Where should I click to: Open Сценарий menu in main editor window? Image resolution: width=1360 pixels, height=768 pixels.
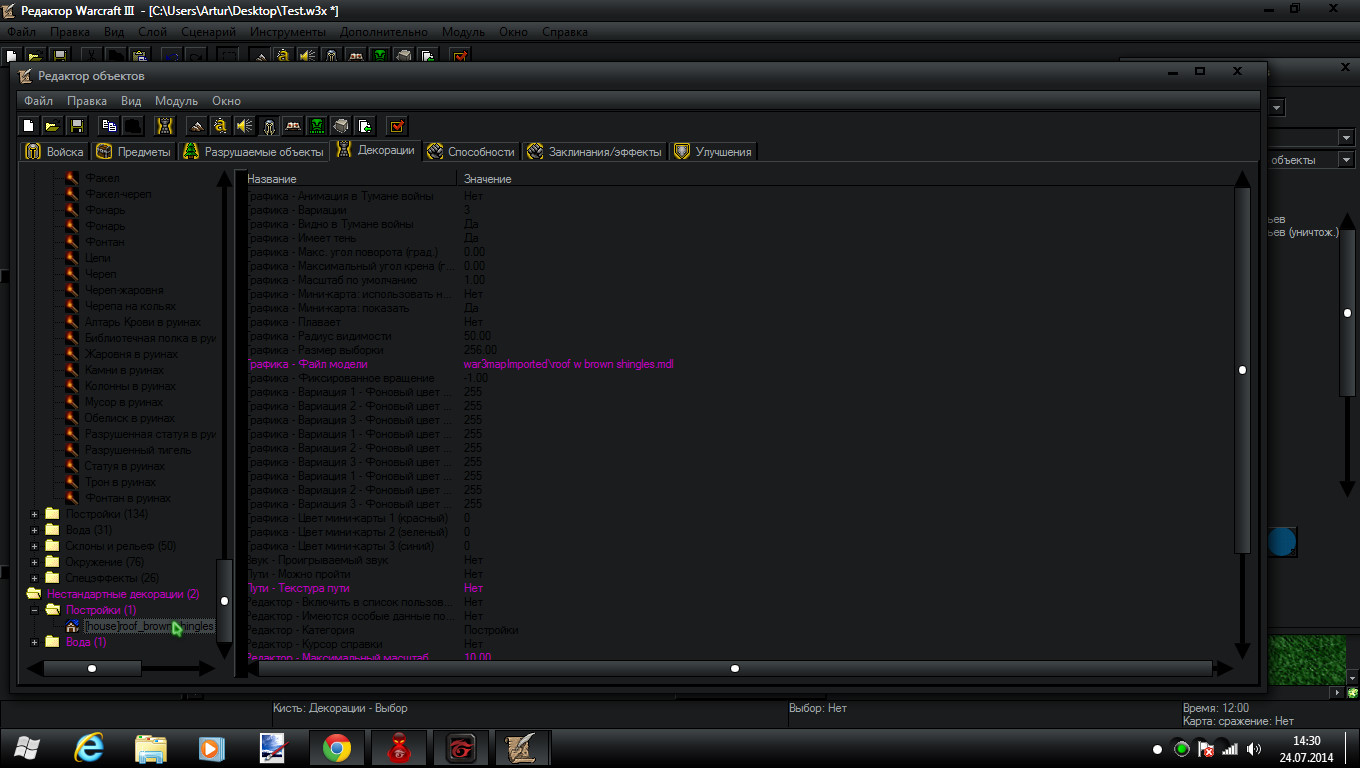tap(209, 32)
